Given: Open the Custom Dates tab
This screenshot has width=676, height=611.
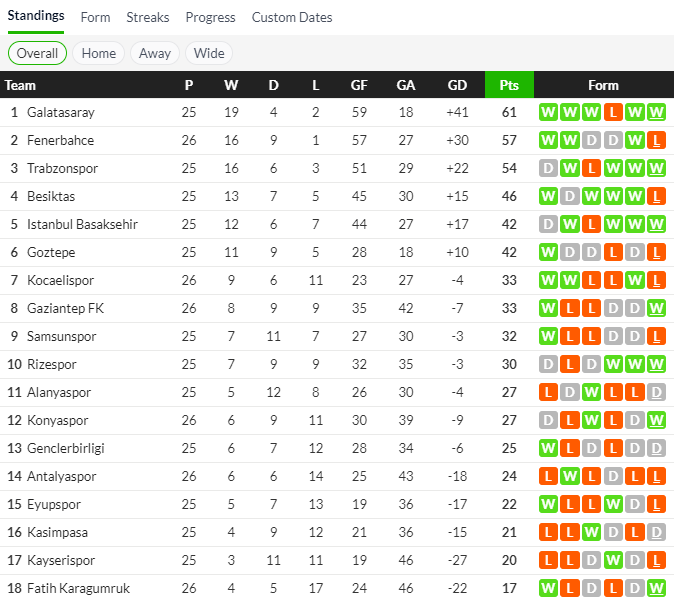Looking at the screenshot, I should 292,17.
